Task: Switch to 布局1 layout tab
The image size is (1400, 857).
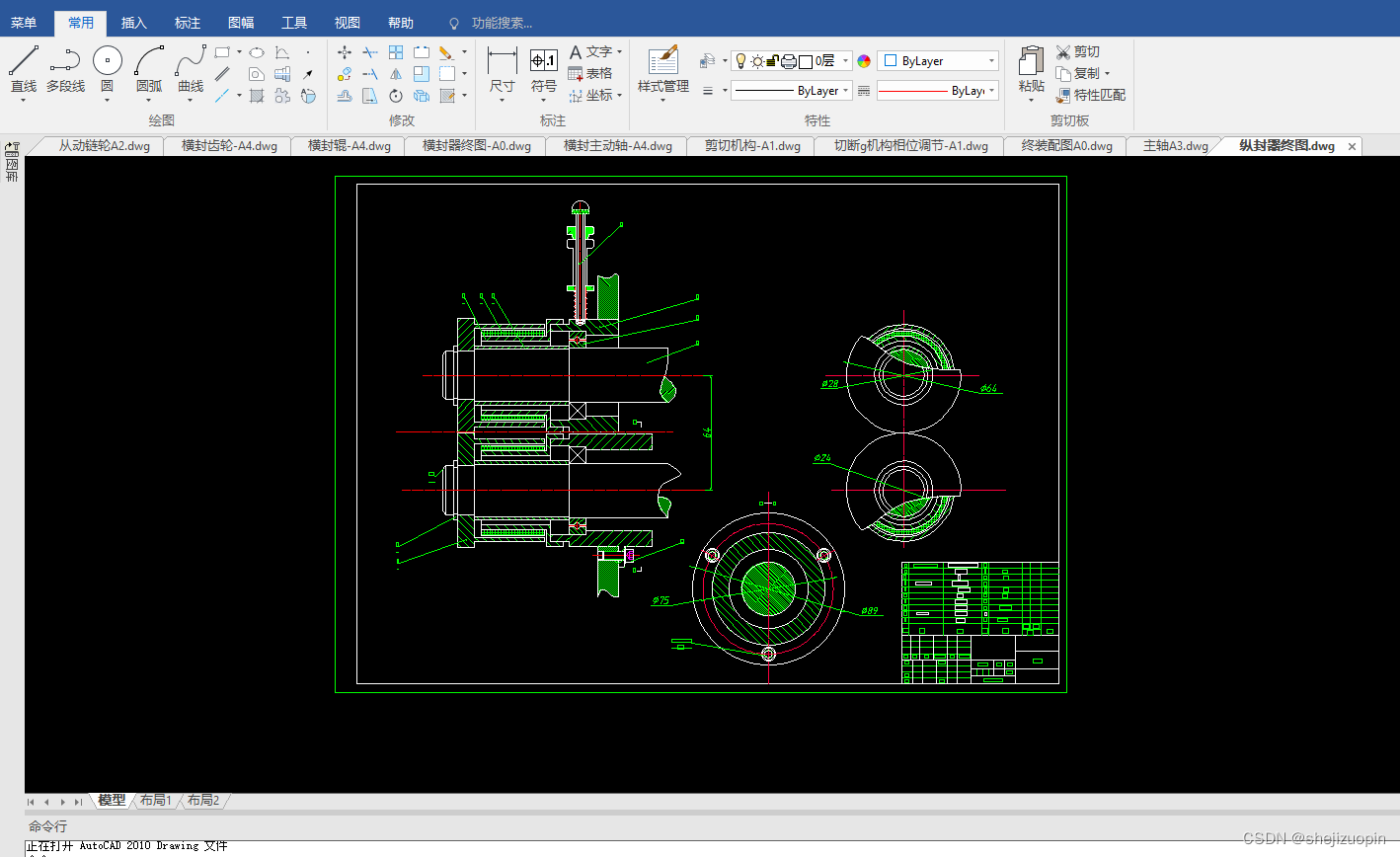Action: pyautogui.click(x=156, y=800)
